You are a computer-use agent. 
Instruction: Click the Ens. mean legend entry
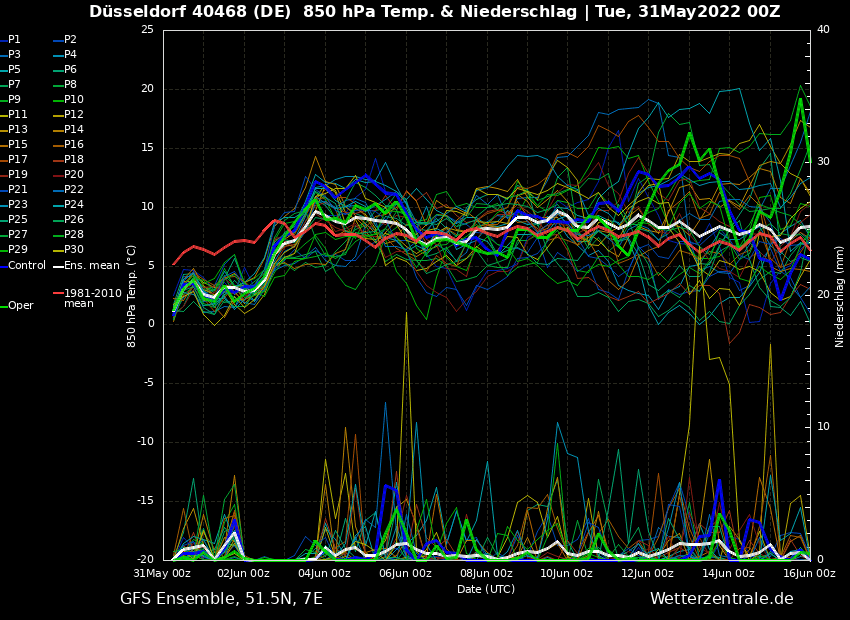91,265
